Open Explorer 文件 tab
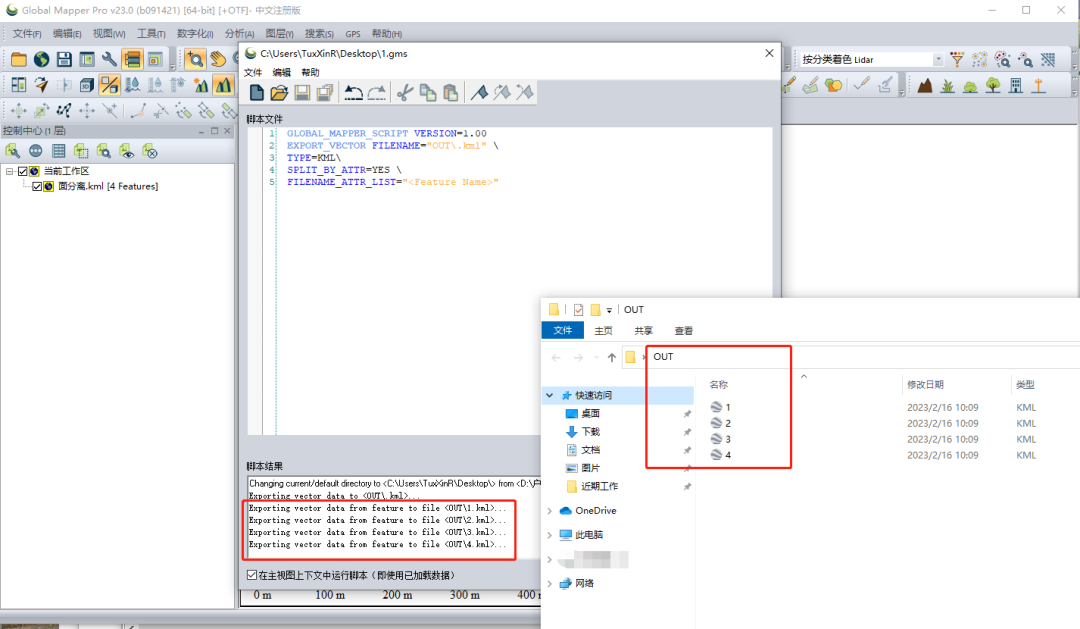This screenshot has height=629, width=1080. pyautogui.click(x=563, y=331)
